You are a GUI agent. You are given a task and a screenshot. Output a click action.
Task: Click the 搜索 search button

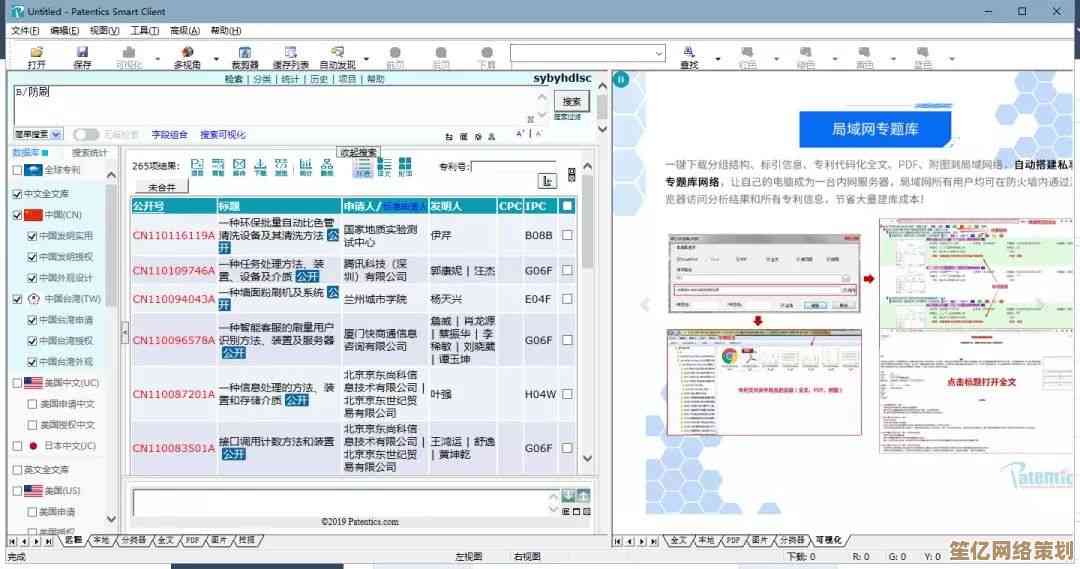[x=571, y=101]
